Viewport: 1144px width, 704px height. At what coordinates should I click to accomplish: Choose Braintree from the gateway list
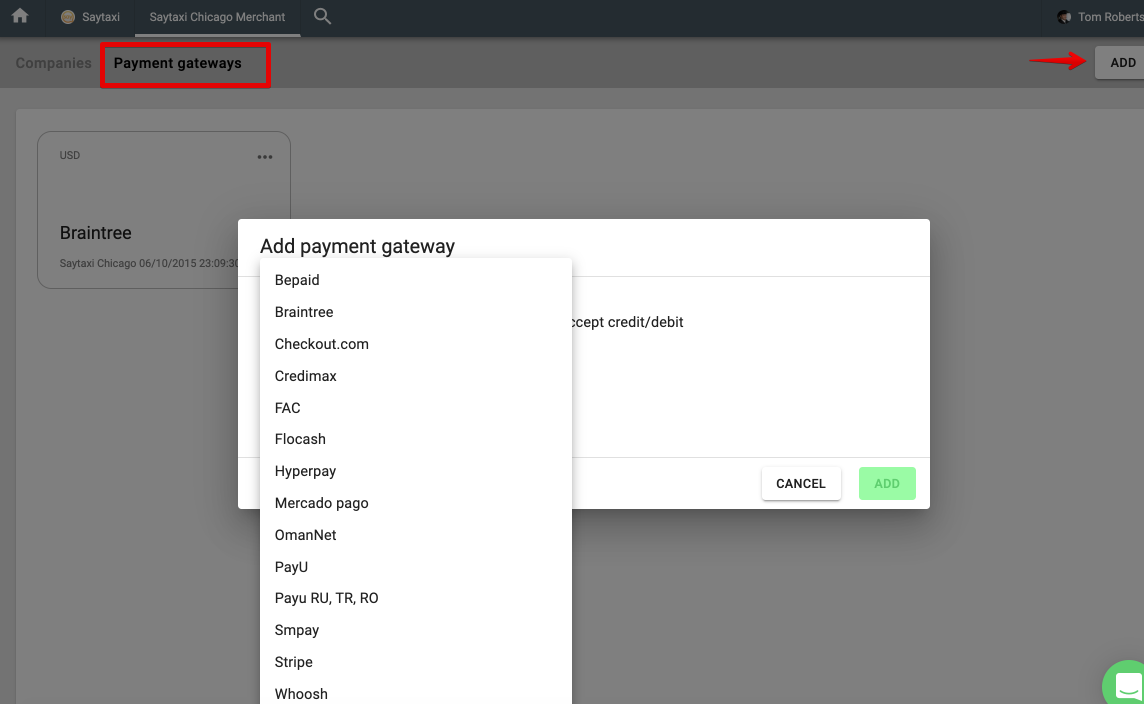tap(416, 312)
